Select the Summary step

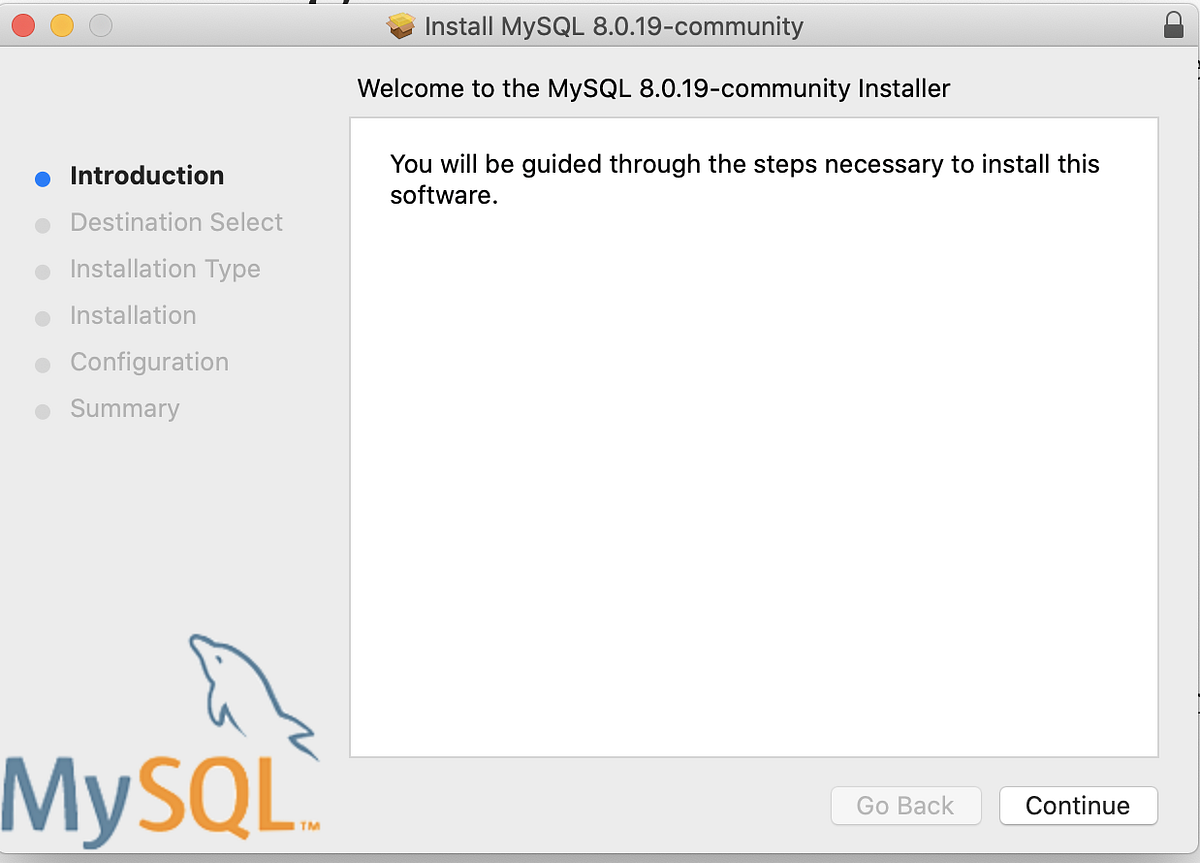tap(124, 408)
